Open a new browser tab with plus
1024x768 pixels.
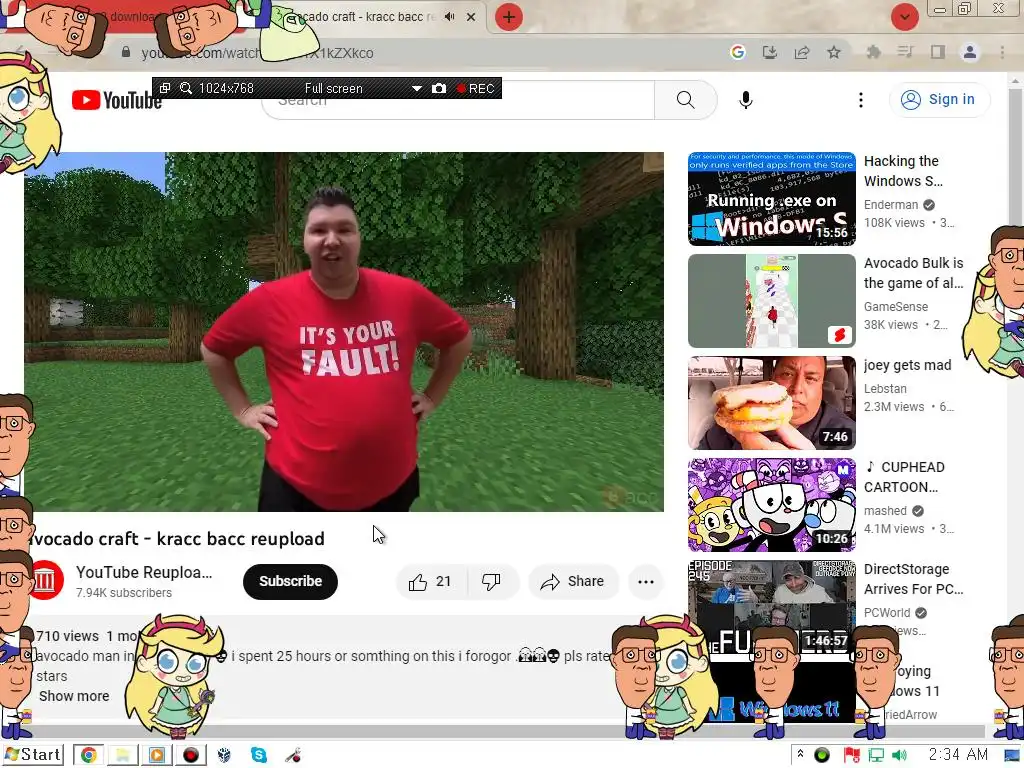tap(509, 17)
